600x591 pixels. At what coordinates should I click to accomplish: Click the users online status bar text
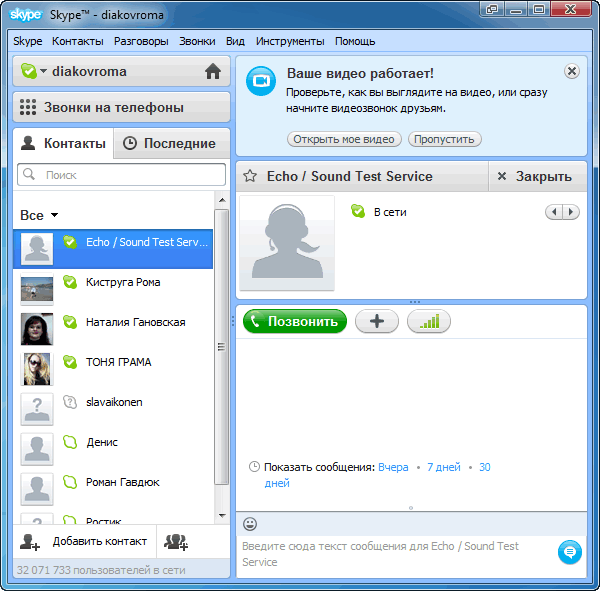click(x=101, y=570)
